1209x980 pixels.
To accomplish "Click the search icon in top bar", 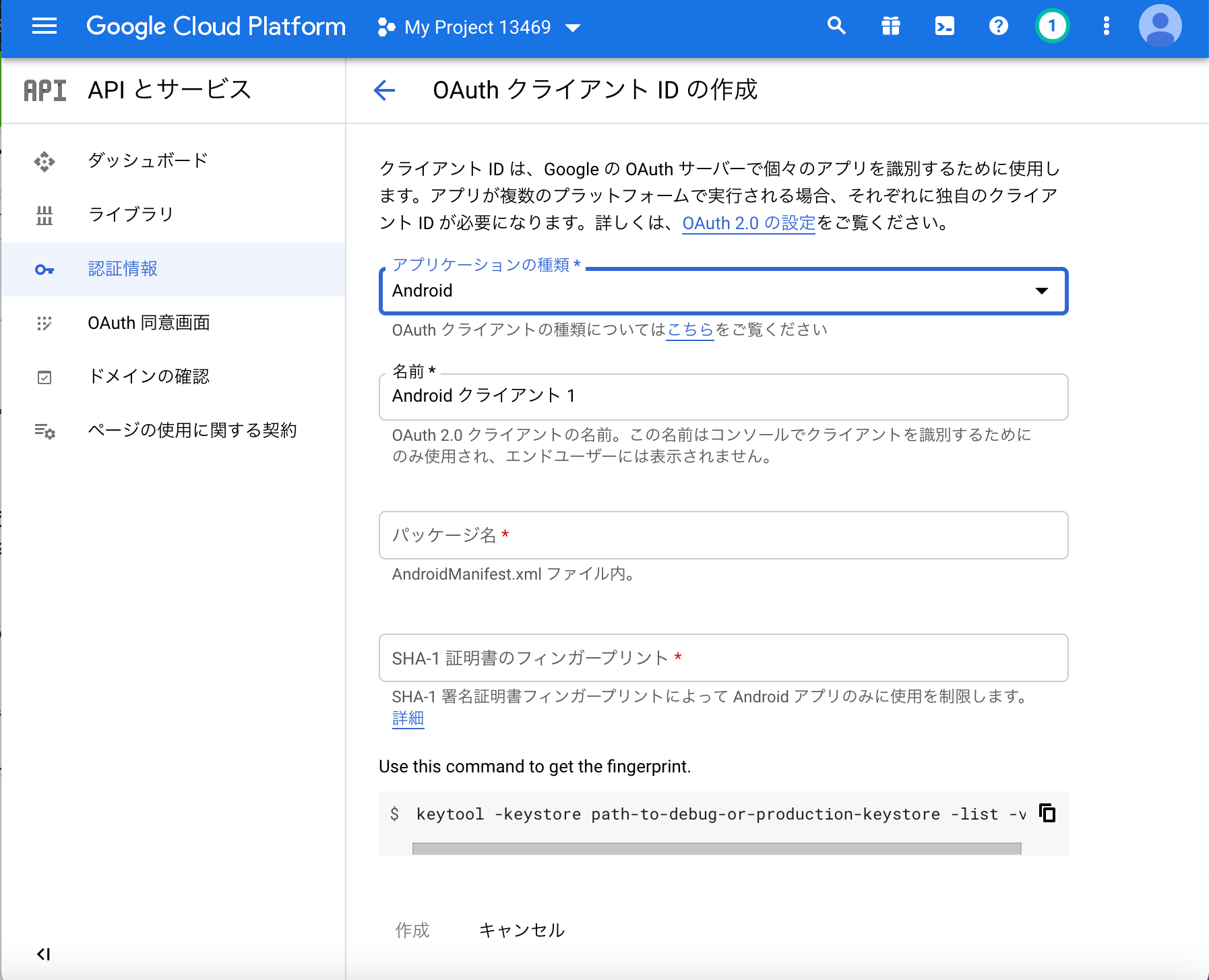I will [x=836, y=26].
